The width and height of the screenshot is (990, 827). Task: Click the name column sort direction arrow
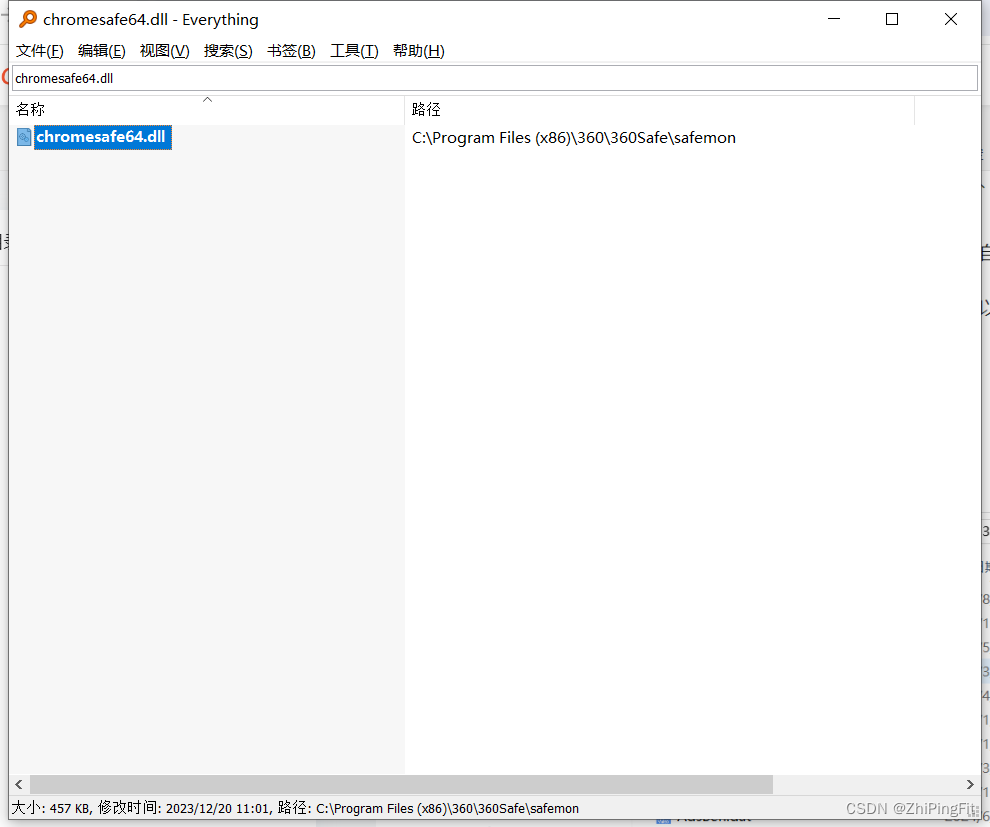(x=207, y=100)
